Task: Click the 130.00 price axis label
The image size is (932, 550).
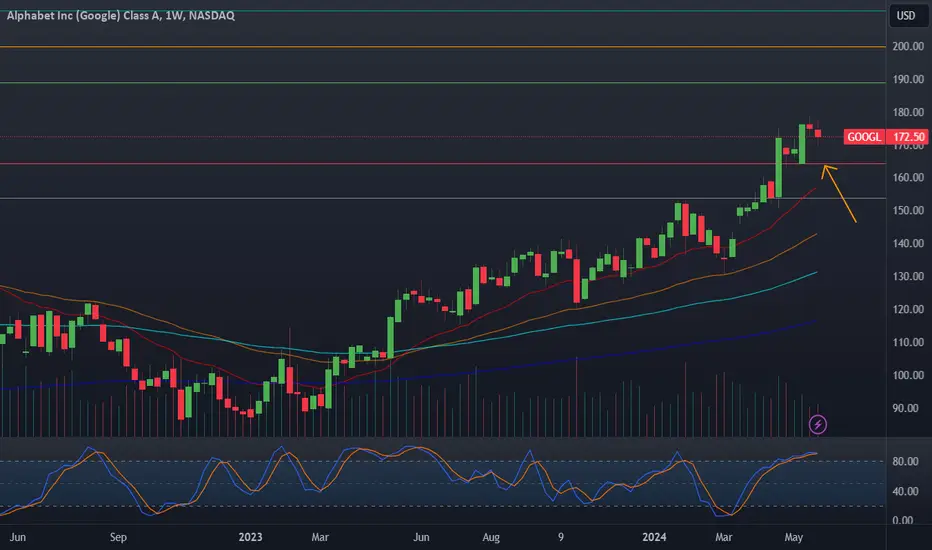Action: (908, 276)
